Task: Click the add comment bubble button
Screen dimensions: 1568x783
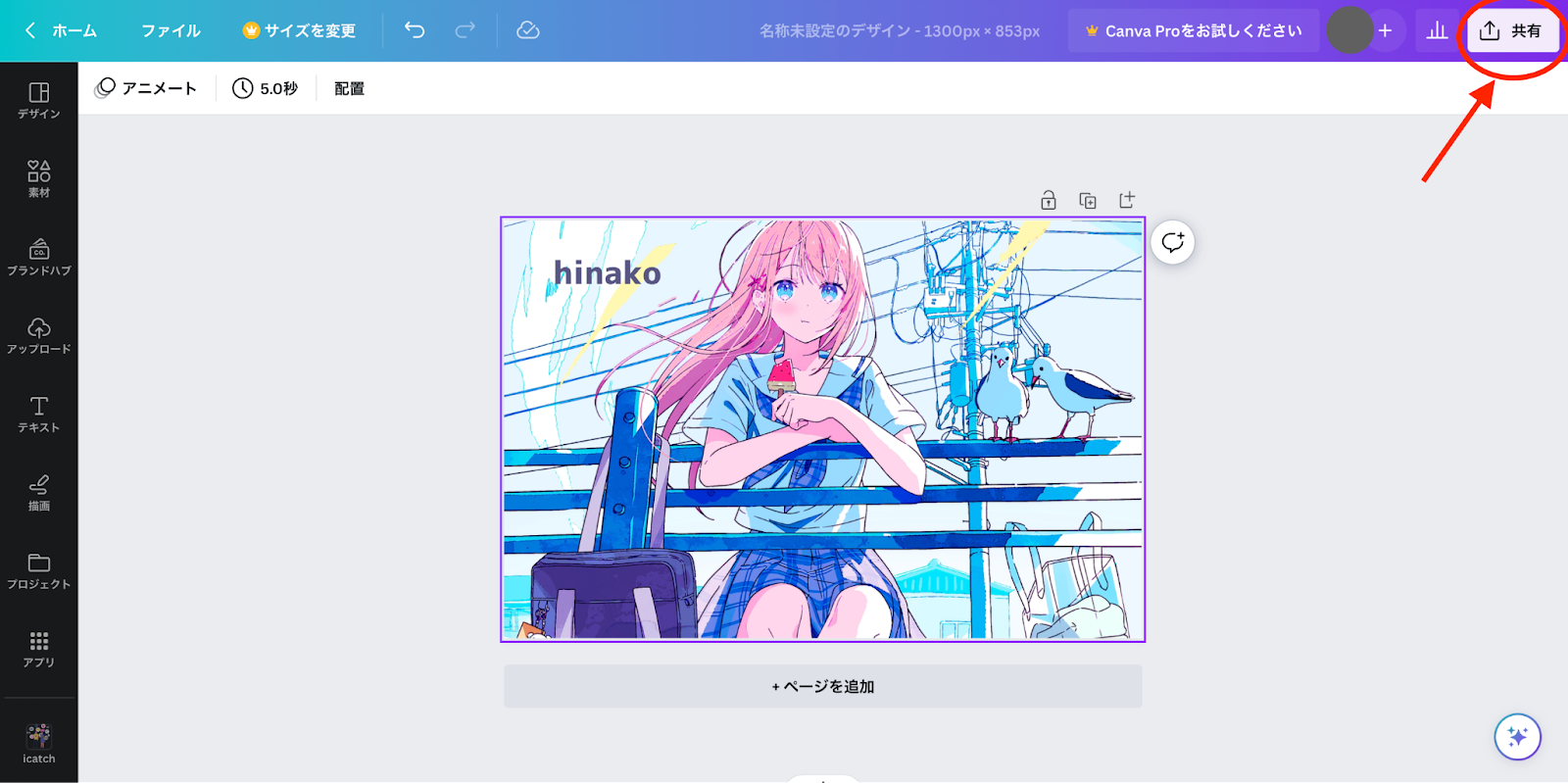Action: coord(1173,242)
